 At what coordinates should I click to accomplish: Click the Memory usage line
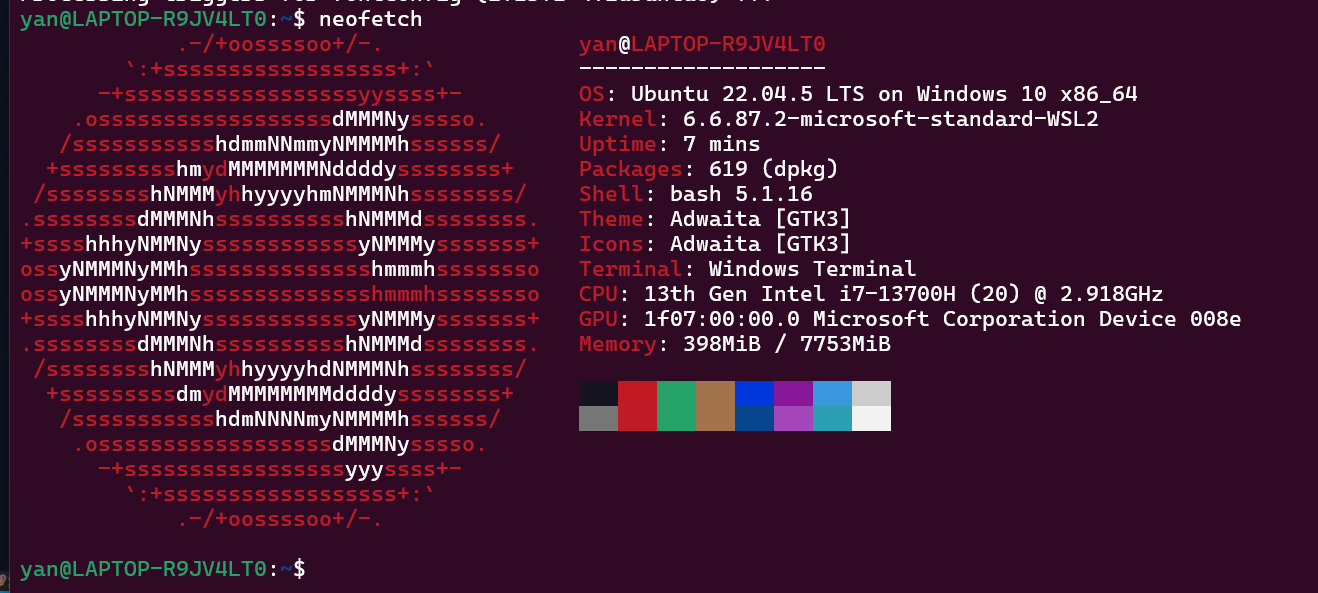click(x=734, y=344)
